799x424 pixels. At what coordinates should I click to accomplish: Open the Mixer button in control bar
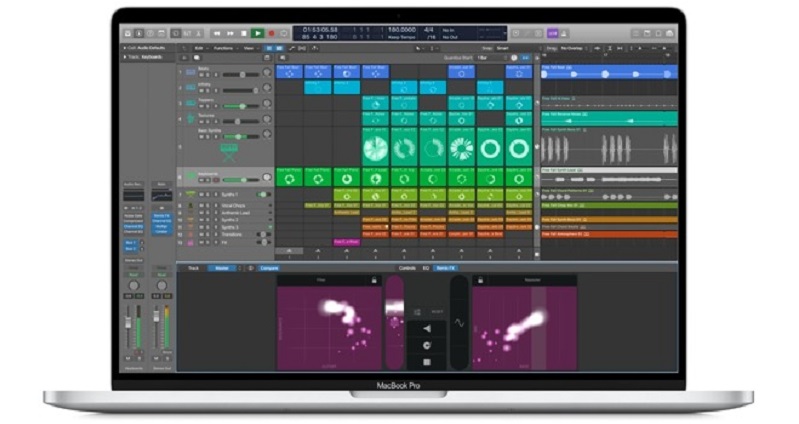[188, 34]
